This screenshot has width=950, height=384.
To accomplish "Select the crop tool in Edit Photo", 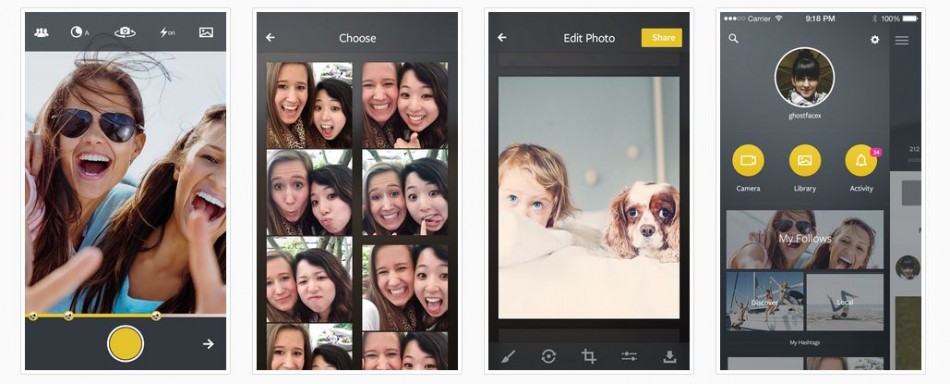I will click(x=588, y=356).
